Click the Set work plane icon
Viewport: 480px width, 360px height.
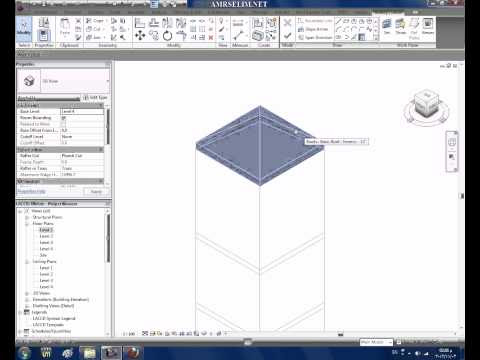(x=387, y=26)
